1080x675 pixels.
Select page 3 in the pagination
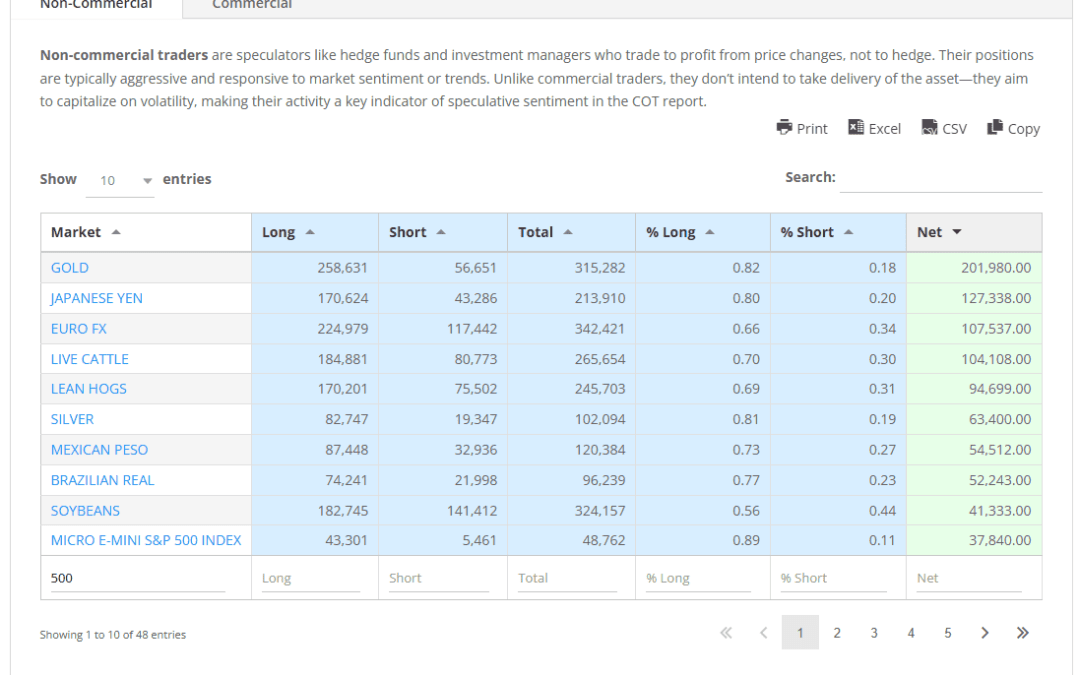click(x=873, y=632)
